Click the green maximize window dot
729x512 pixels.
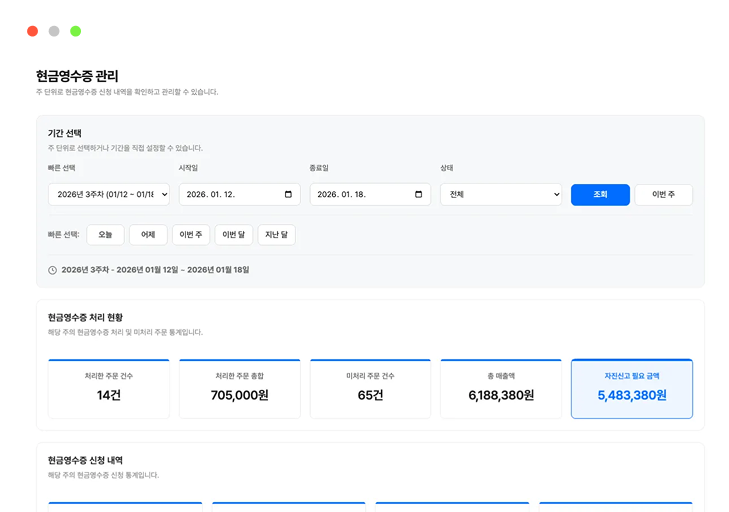[x=75, y=31]
